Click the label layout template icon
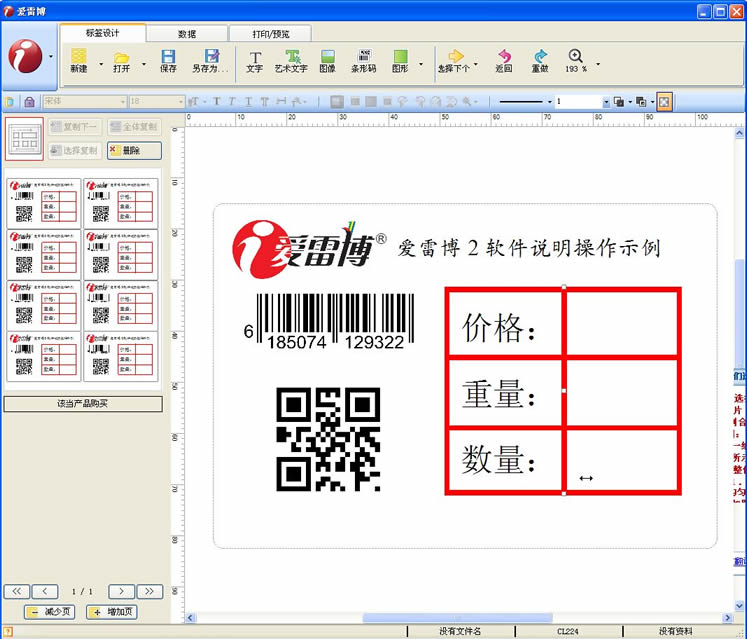 [24, 139]
